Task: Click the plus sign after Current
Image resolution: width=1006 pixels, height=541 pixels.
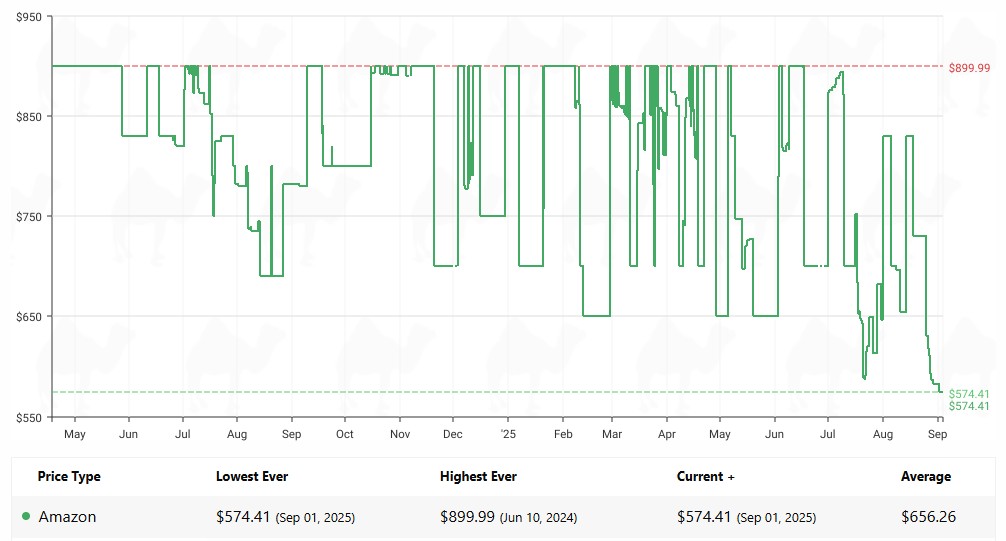Action: (x=731, y=478)
